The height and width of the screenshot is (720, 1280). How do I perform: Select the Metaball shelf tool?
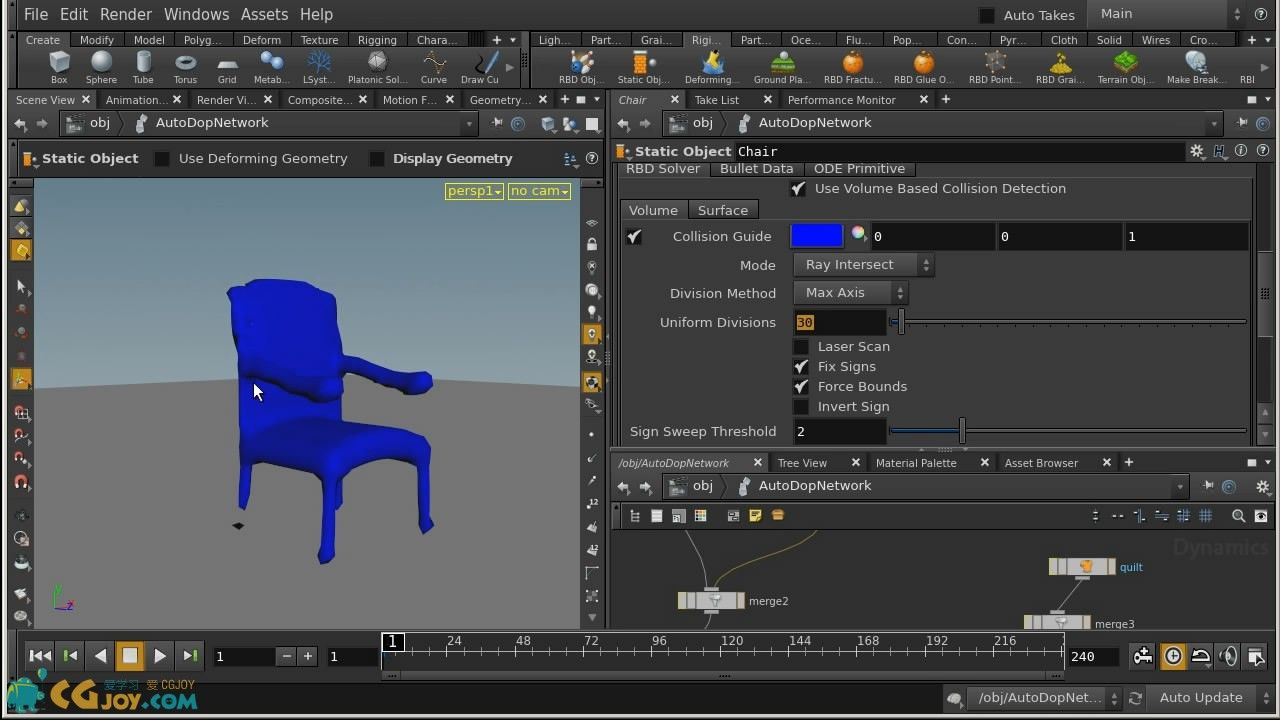tap(271, 67)
